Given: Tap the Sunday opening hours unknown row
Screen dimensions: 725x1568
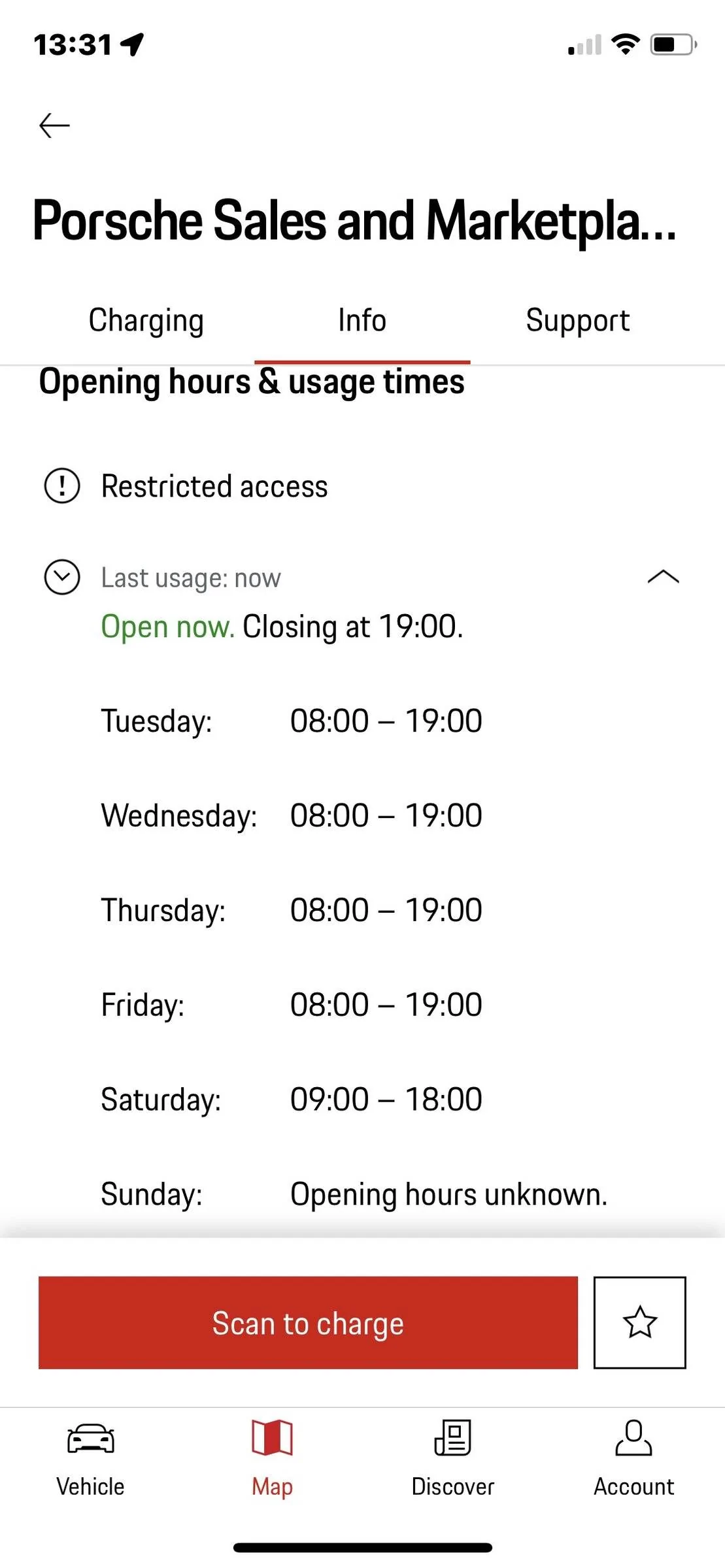Looking at the screenshot, I should pyautogui.click(x=354, y=1194).
